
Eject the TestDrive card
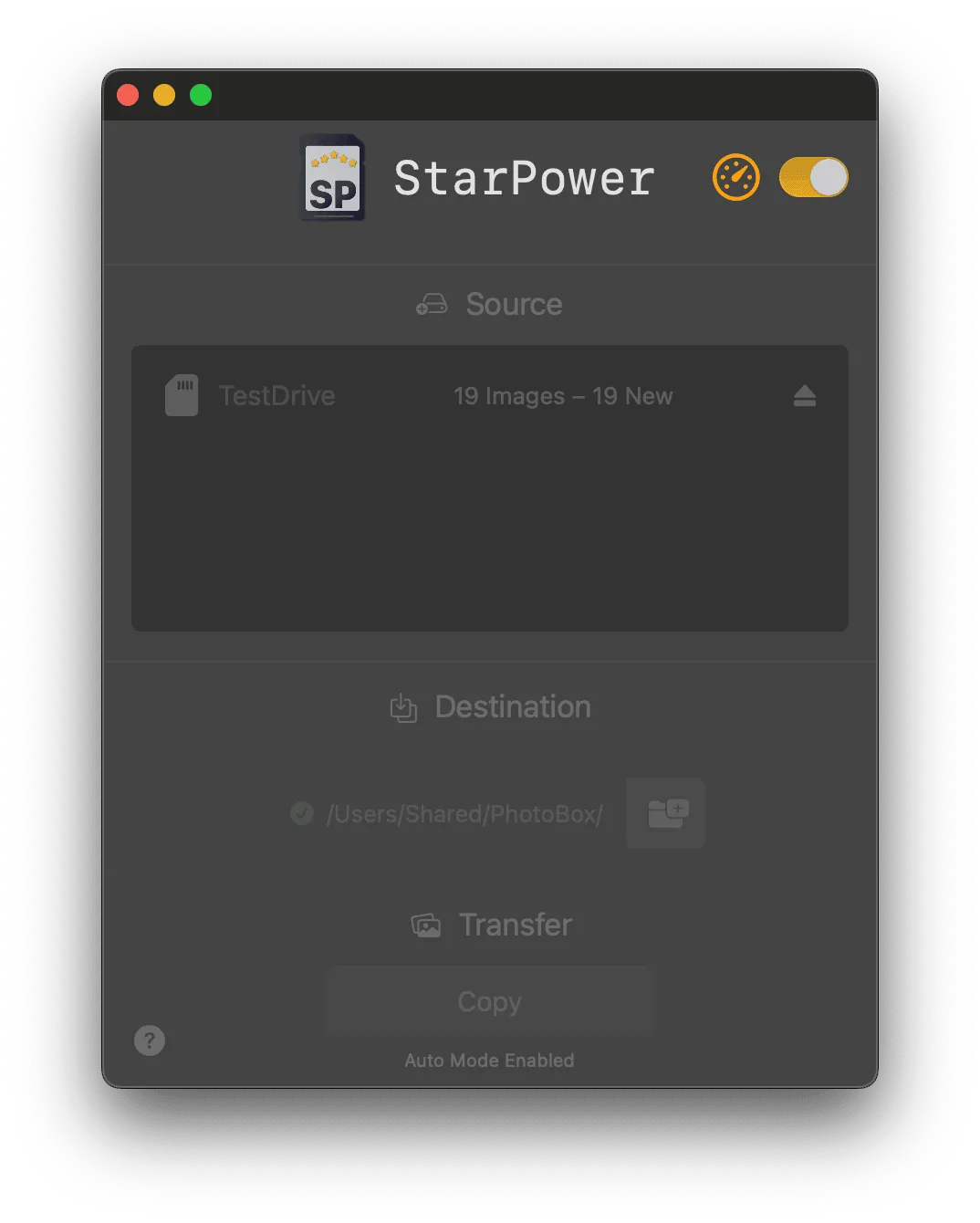point(804,396)
